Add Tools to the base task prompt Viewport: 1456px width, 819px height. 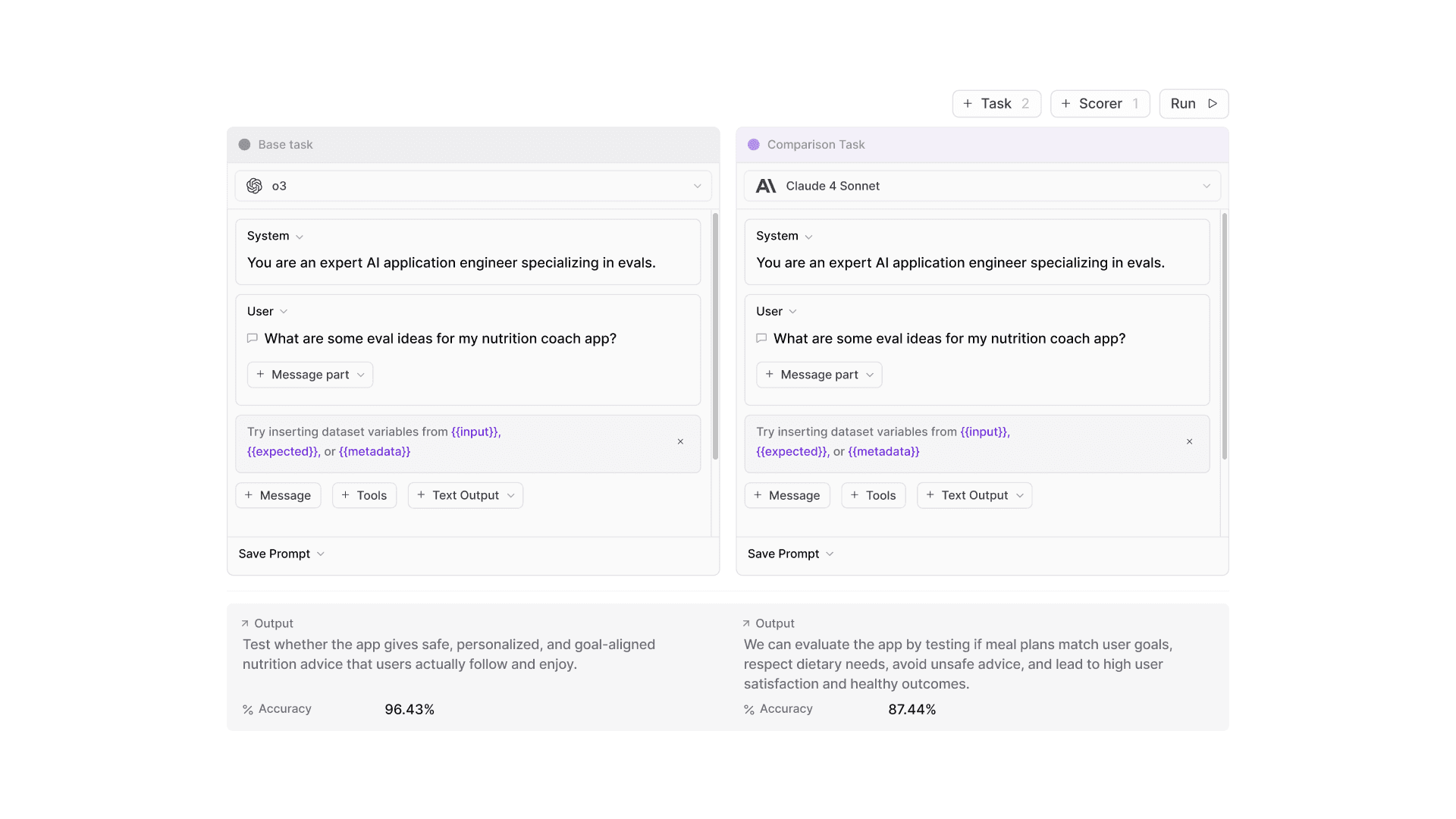[x=364, y=495]
